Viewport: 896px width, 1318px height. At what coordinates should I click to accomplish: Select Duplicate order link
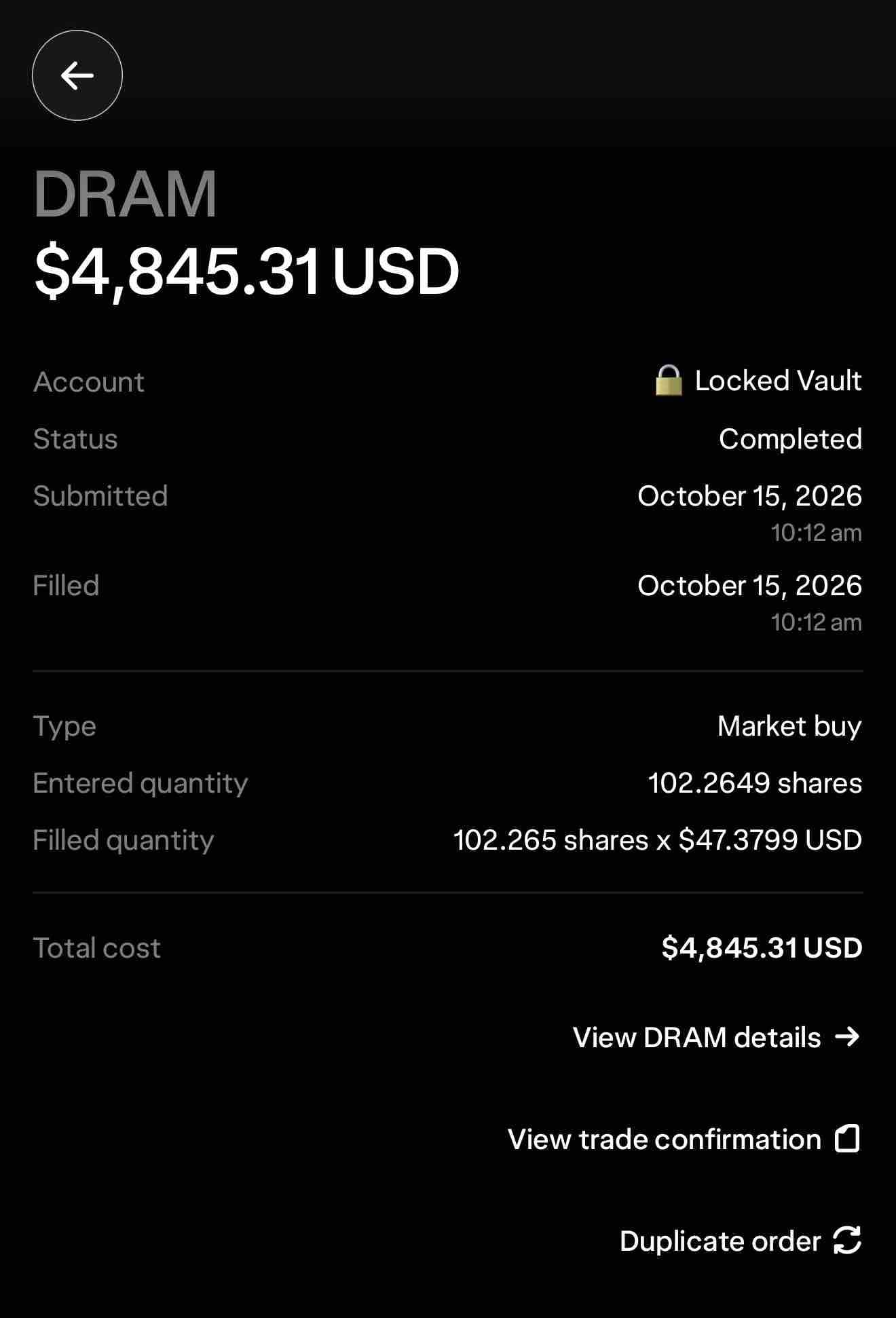point(741,1241)
